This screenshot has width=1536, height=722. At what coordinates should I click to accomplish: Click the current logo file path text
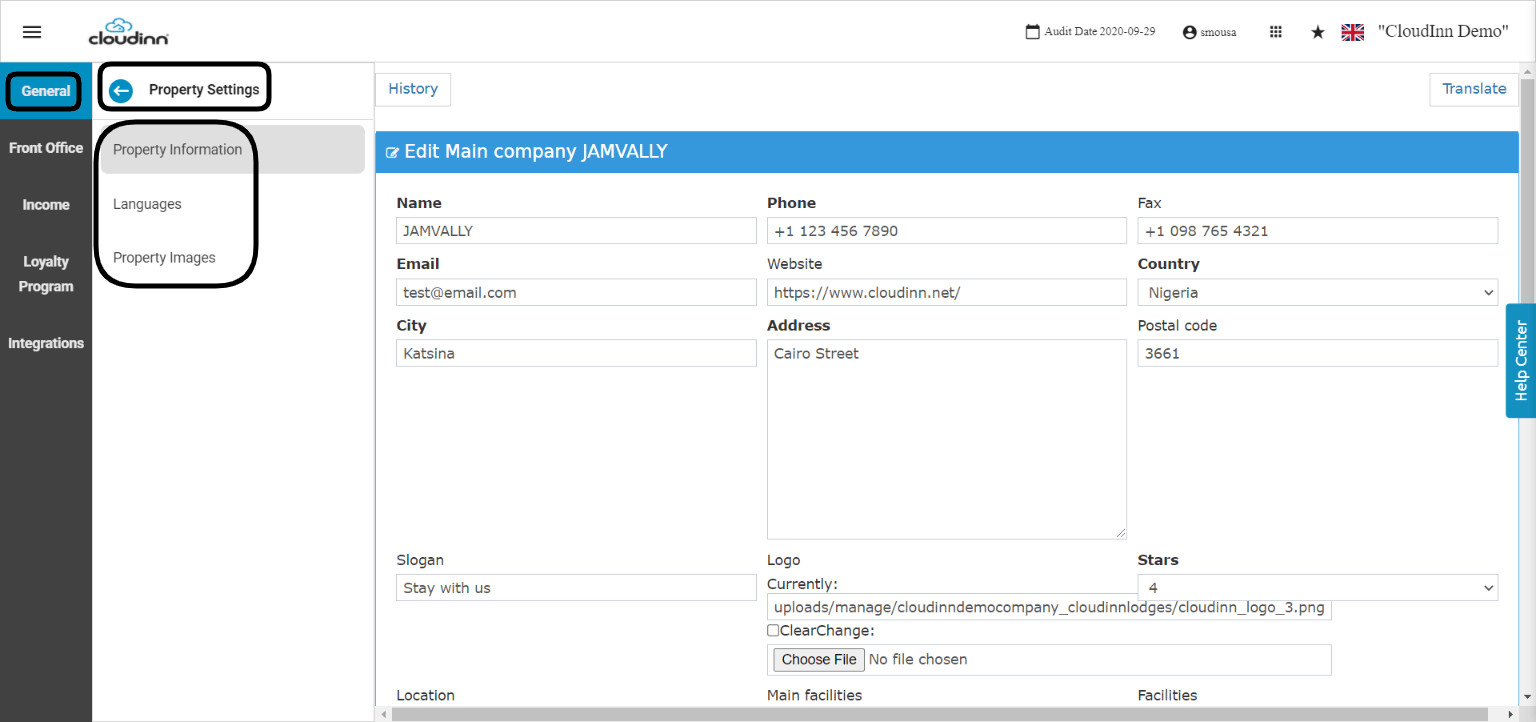(x=1049, y=607)
